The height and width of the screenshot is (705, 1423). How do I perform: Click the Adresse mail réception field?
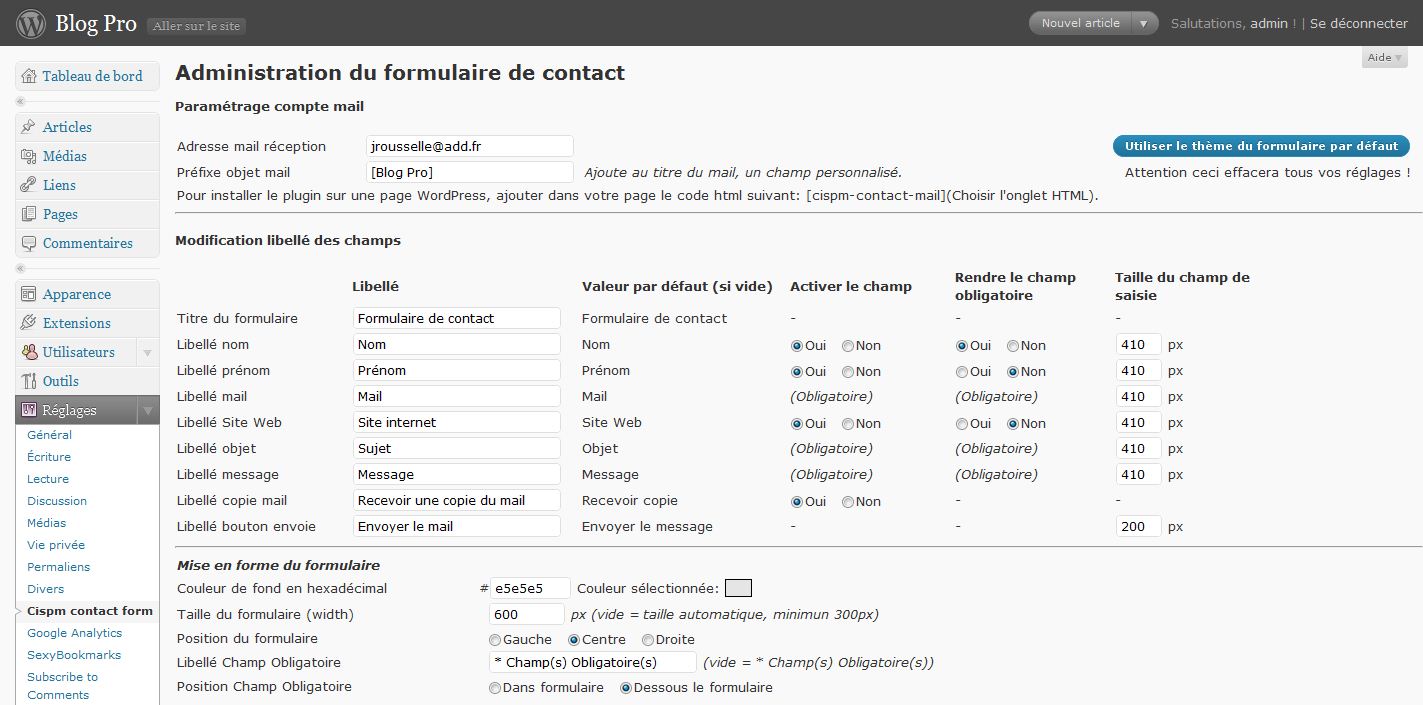(x=469, y=146)
